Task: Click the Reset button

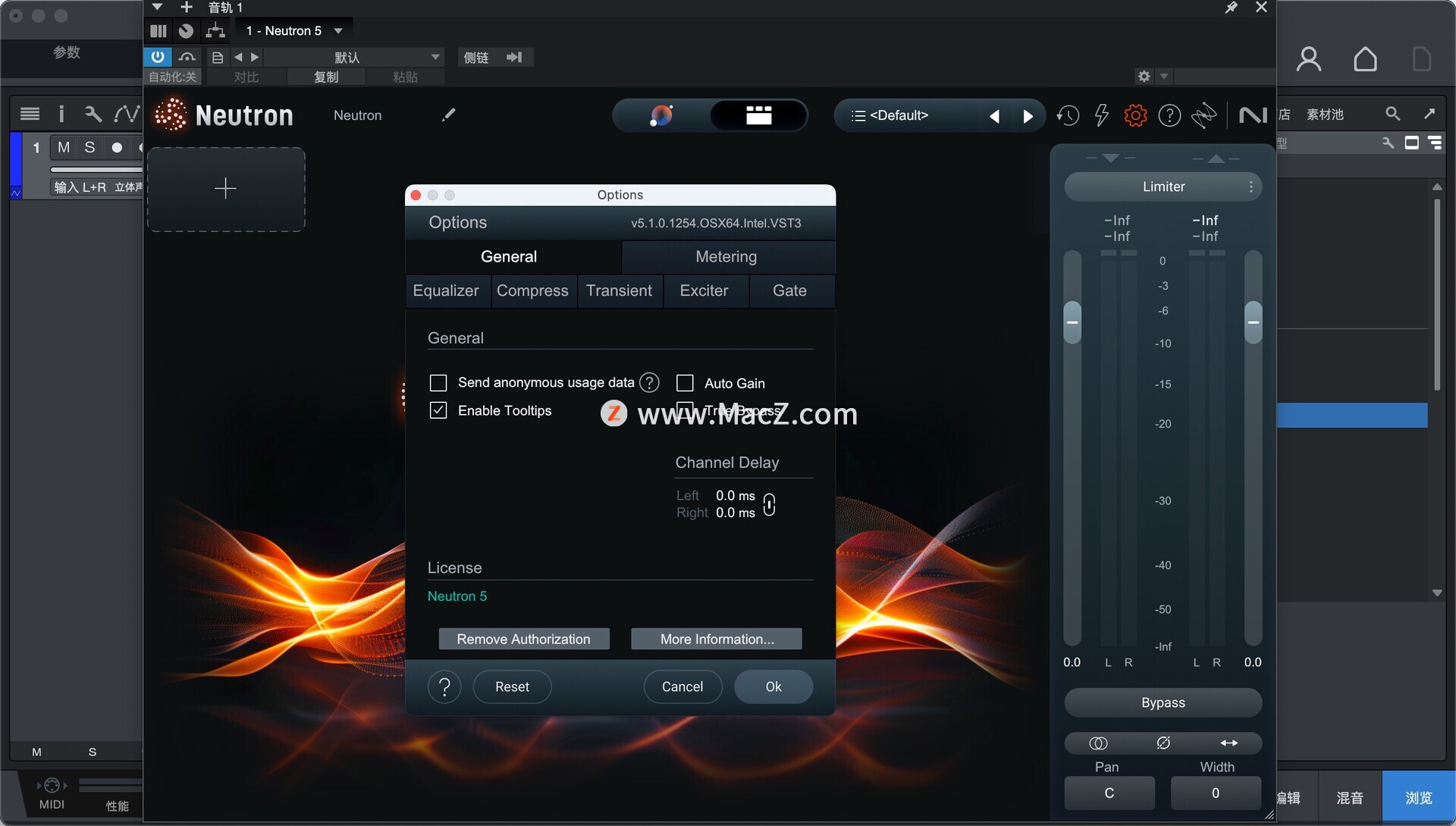Action: [x=512, y=686]
